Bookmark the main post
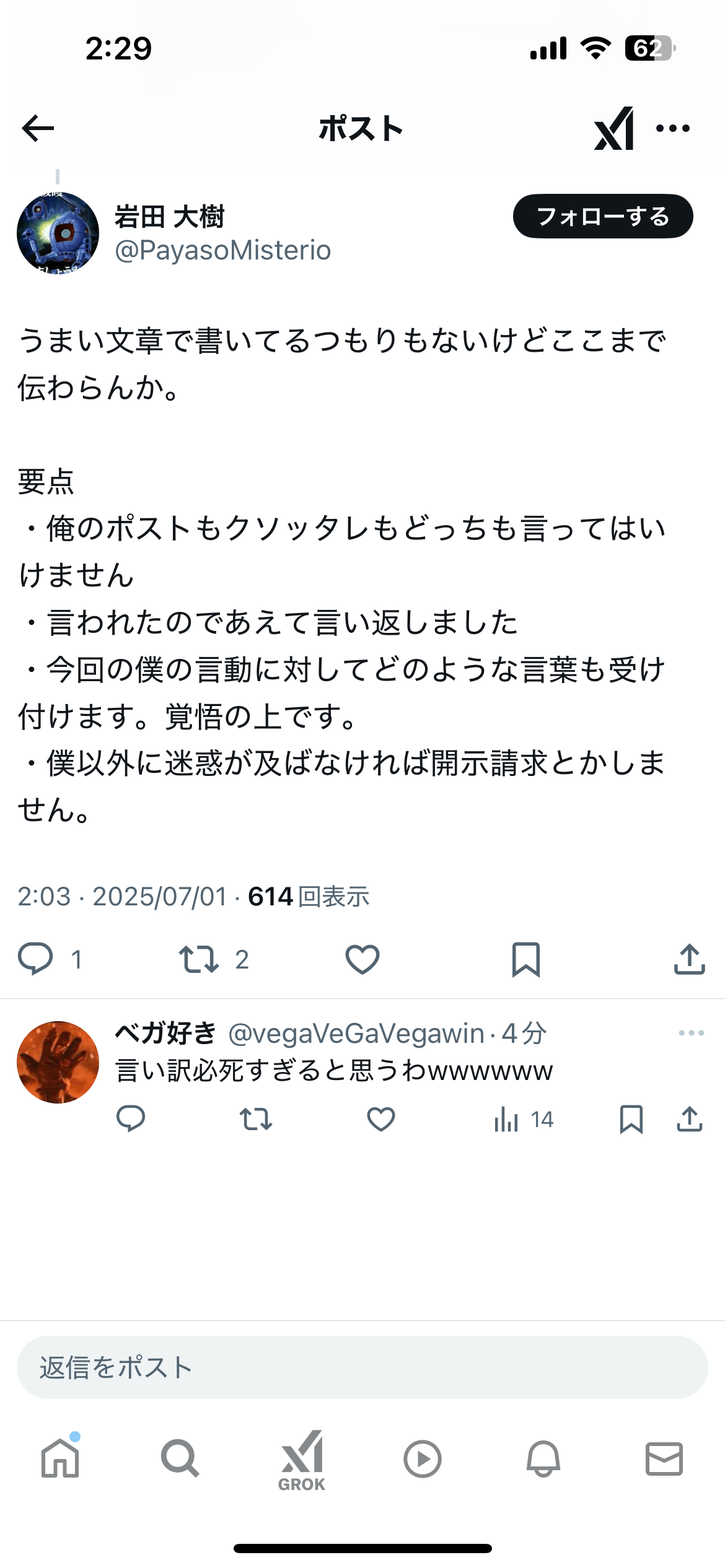This screenshot has height=1568, width=725. [x=526, y=959]
